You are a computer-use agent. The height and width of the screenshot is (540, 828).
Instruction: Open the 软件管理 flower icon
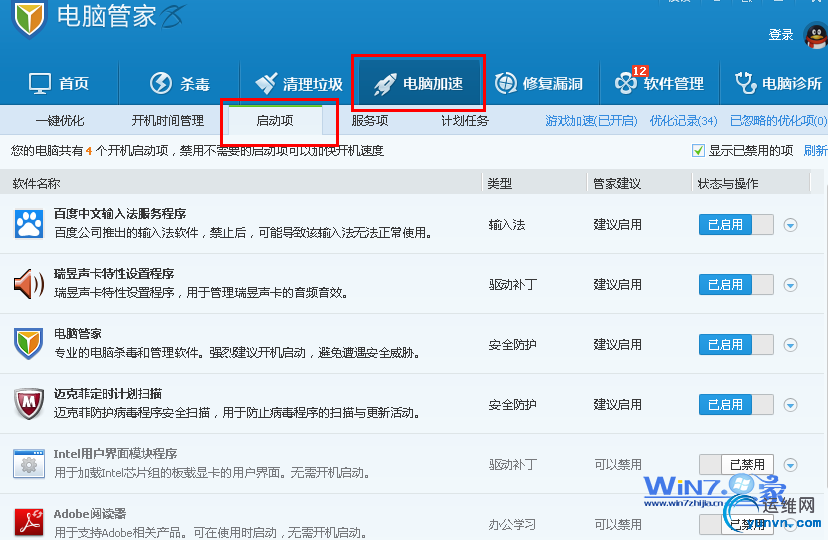(626, 83)
